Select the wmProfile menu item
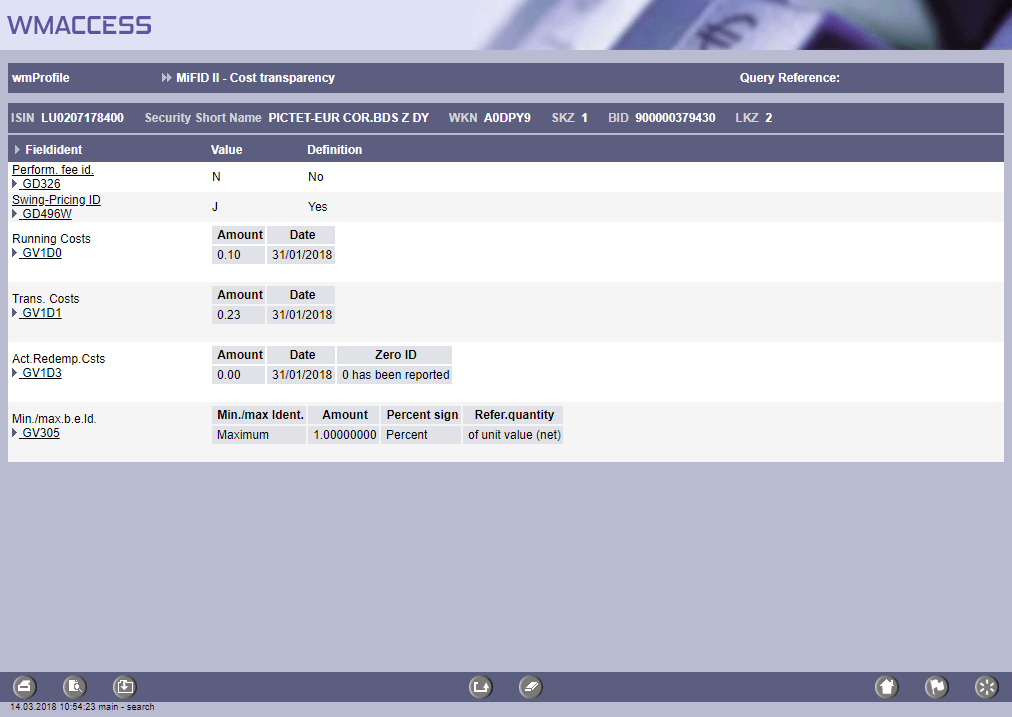 [x=41, y=77]
